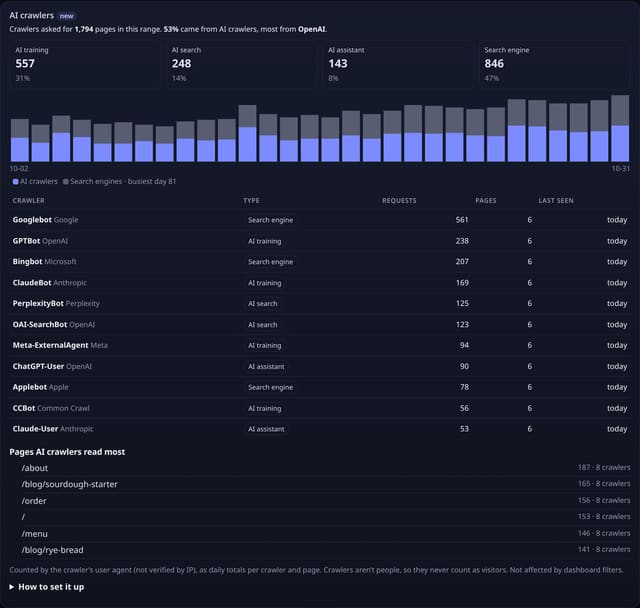Viewport: 640px width, 608px height.
Task: Click the Meta-ExternalAgent crawler name
Action: point(50,345)
